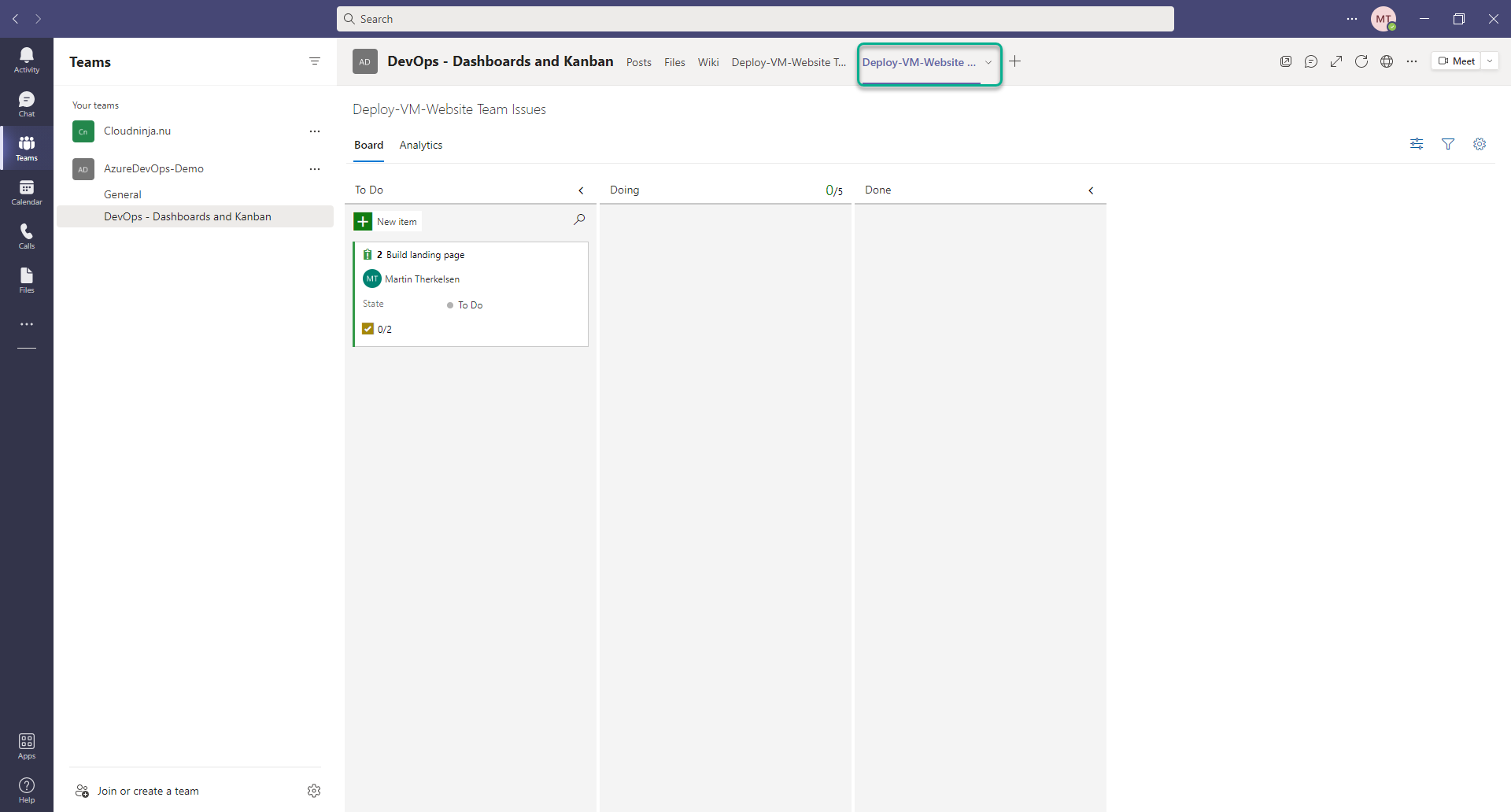Image resolution: width=1511 pixels, height=812 pixels.
Task: Add a new tab to channel
Action: (x=1015, y=61)
